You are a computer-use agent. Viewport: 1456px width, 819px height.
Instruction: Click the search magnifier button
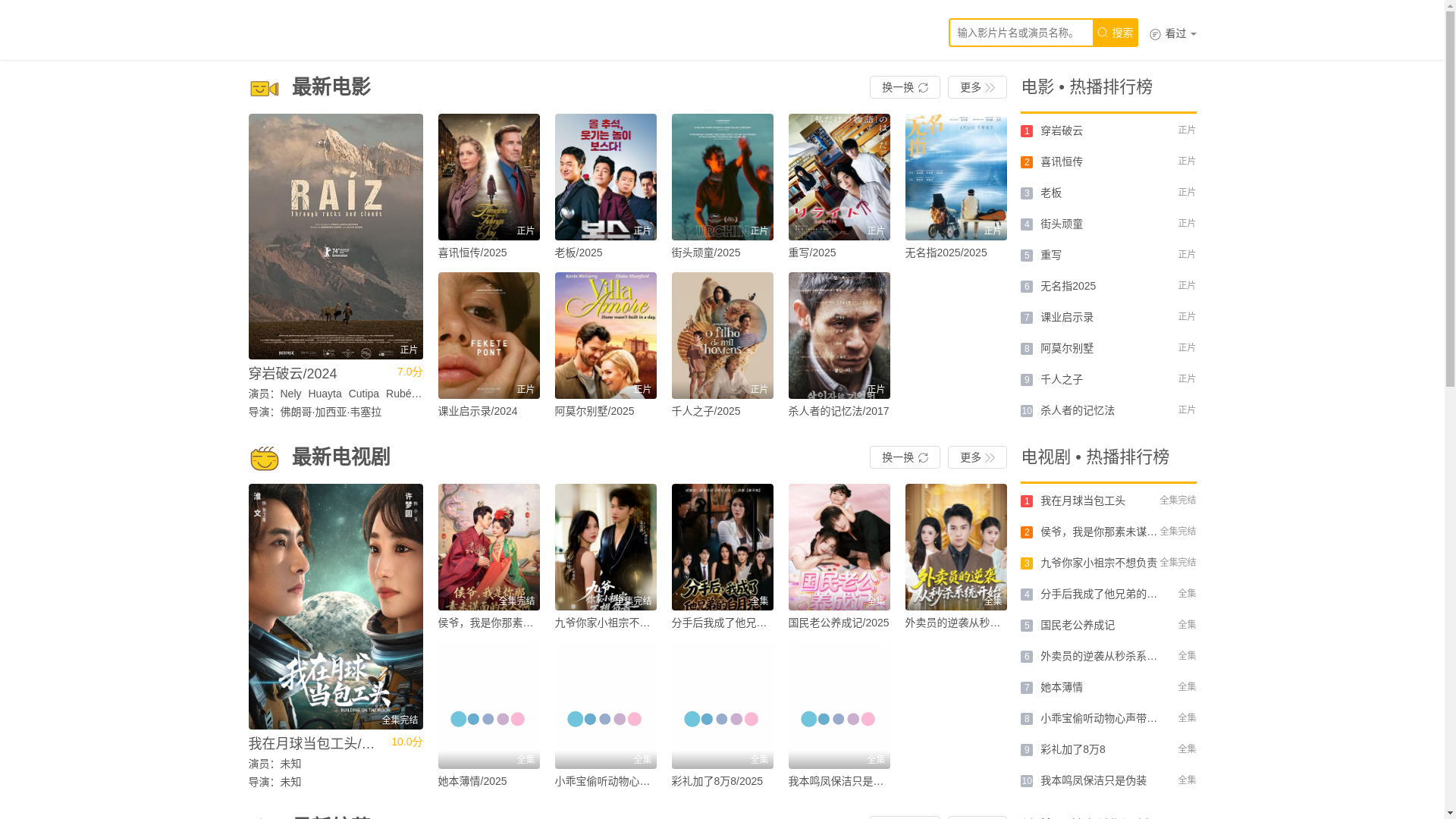click(1115, 33)
